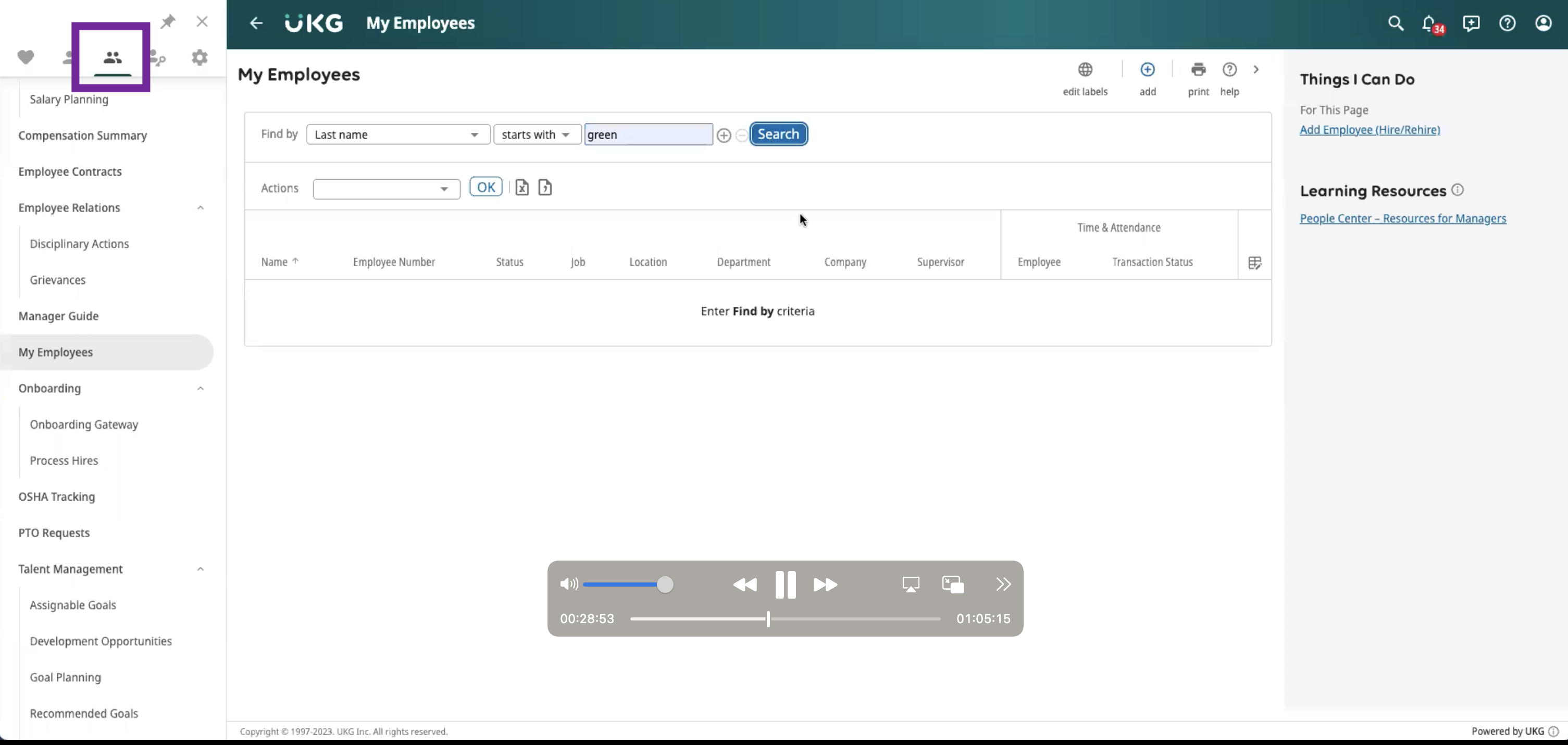Open Manager Guide menu item
The width and height of the screenshot is (1568, 745).
pyautogui.click(x=58, y=316)
